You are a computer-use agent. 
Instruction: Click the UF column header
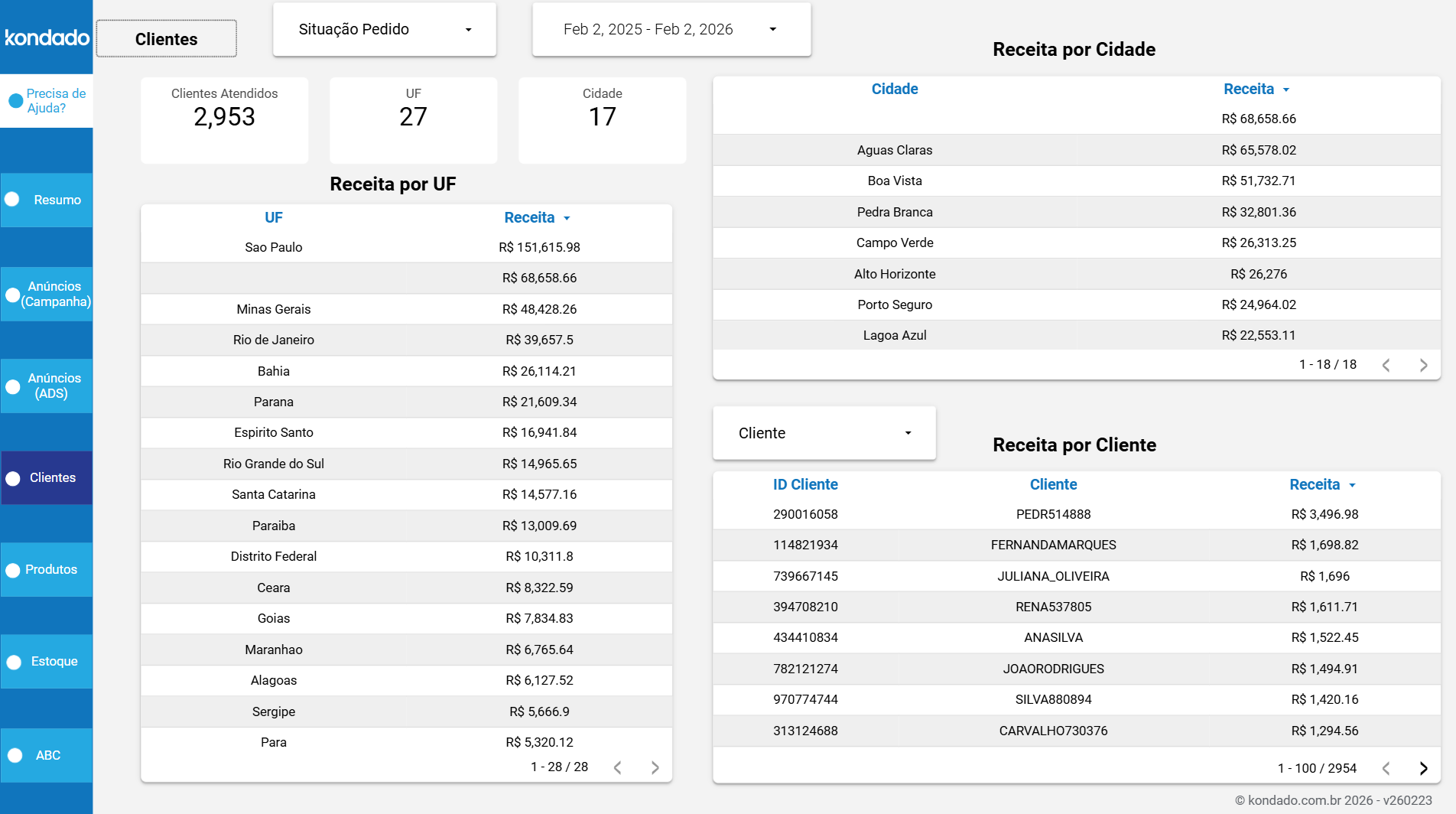coord(273,217)
